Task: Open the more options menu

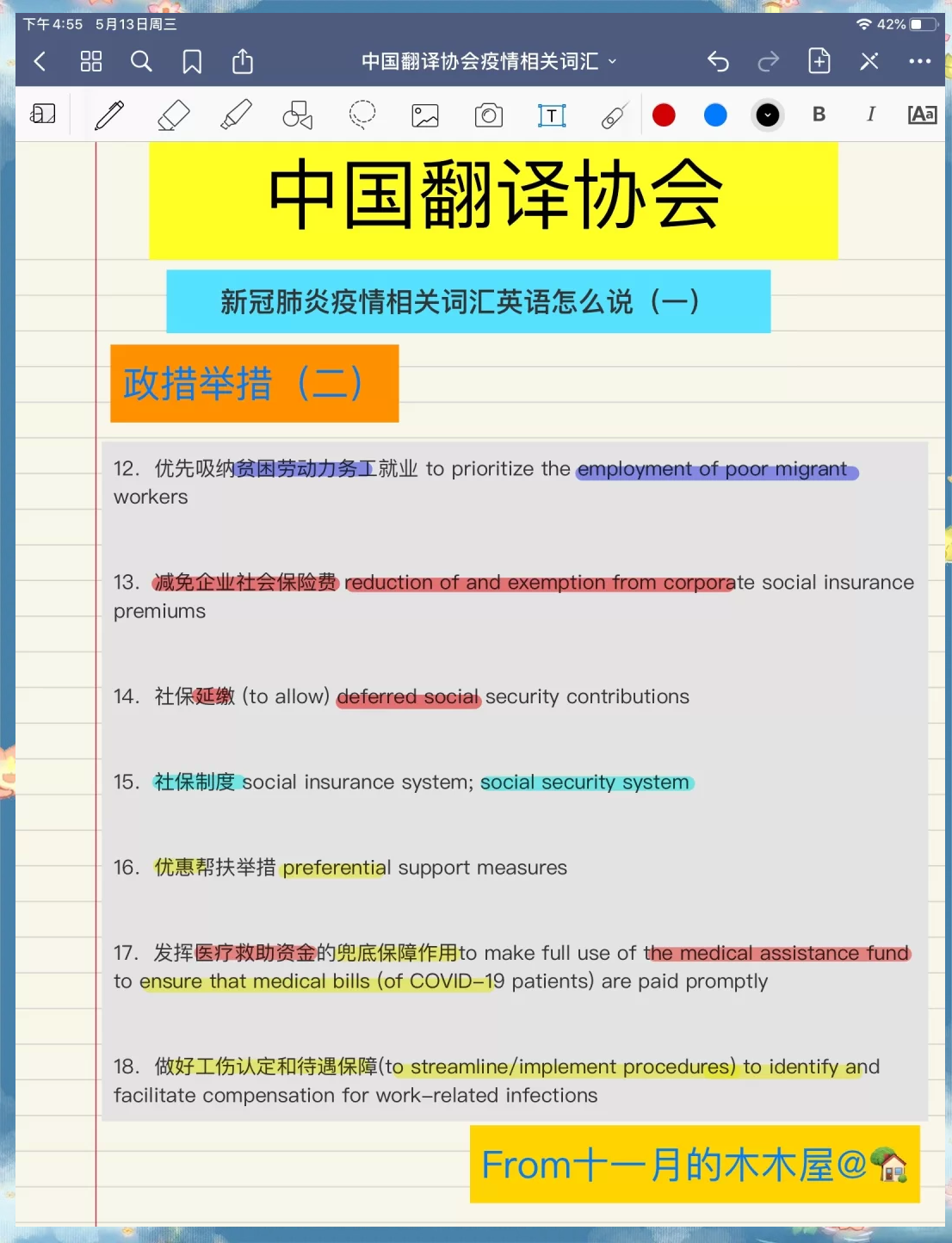Action: [x=919, y=61]
